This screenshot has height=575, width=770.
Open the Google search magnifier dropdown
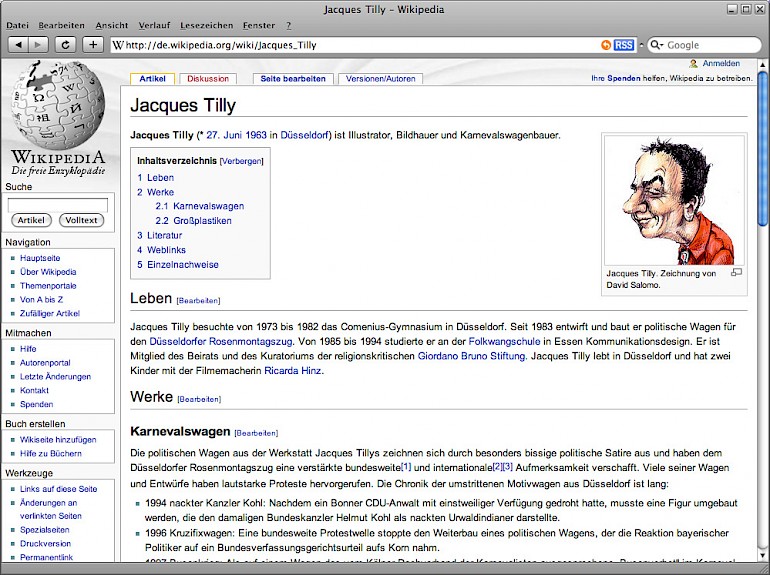click(657, 45)
